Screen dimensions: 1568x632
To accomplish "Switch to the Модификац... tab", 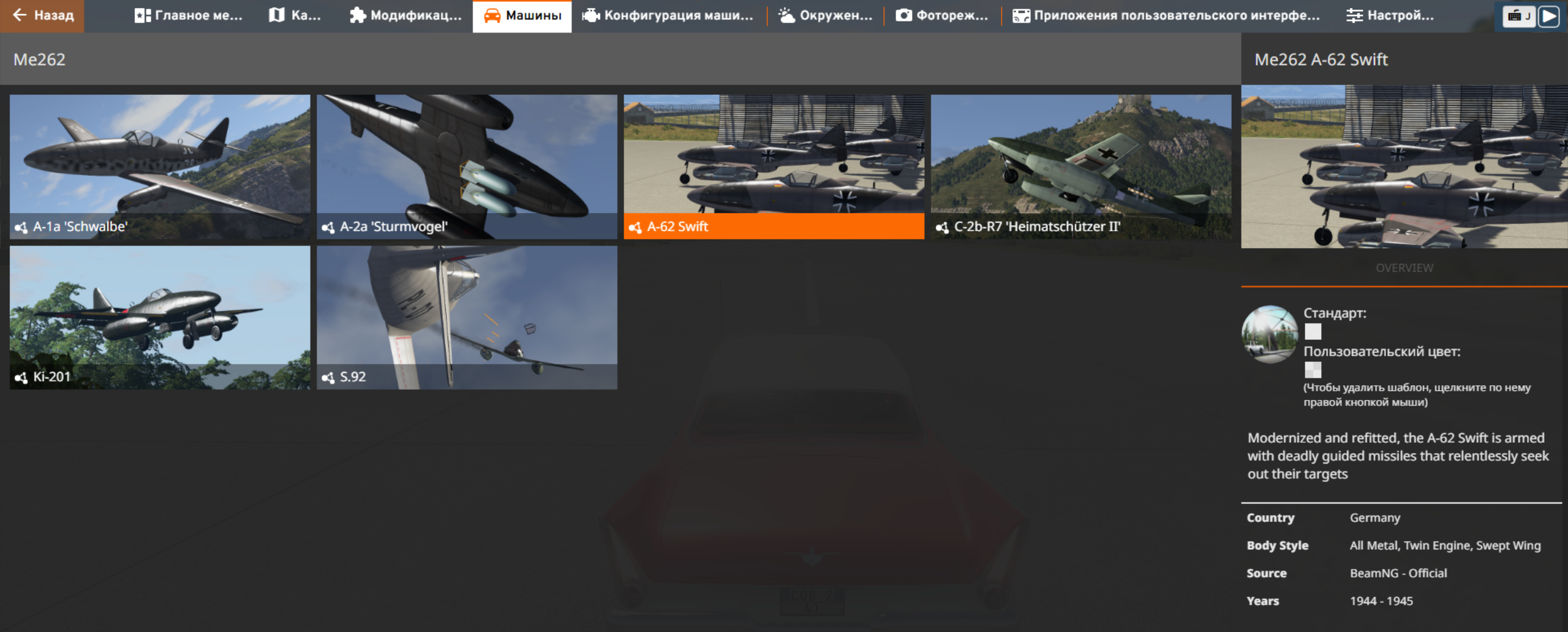I will pos(405,15).
